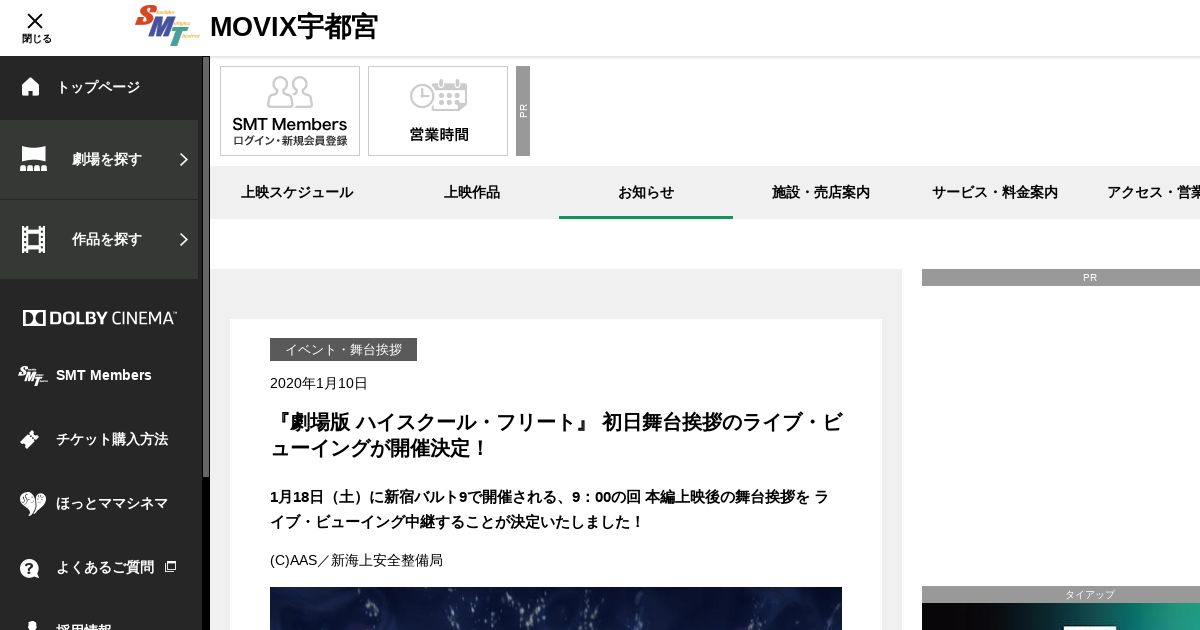Open チケット購入方法 sidebar link
The image size is (1200, 630).
112,439
